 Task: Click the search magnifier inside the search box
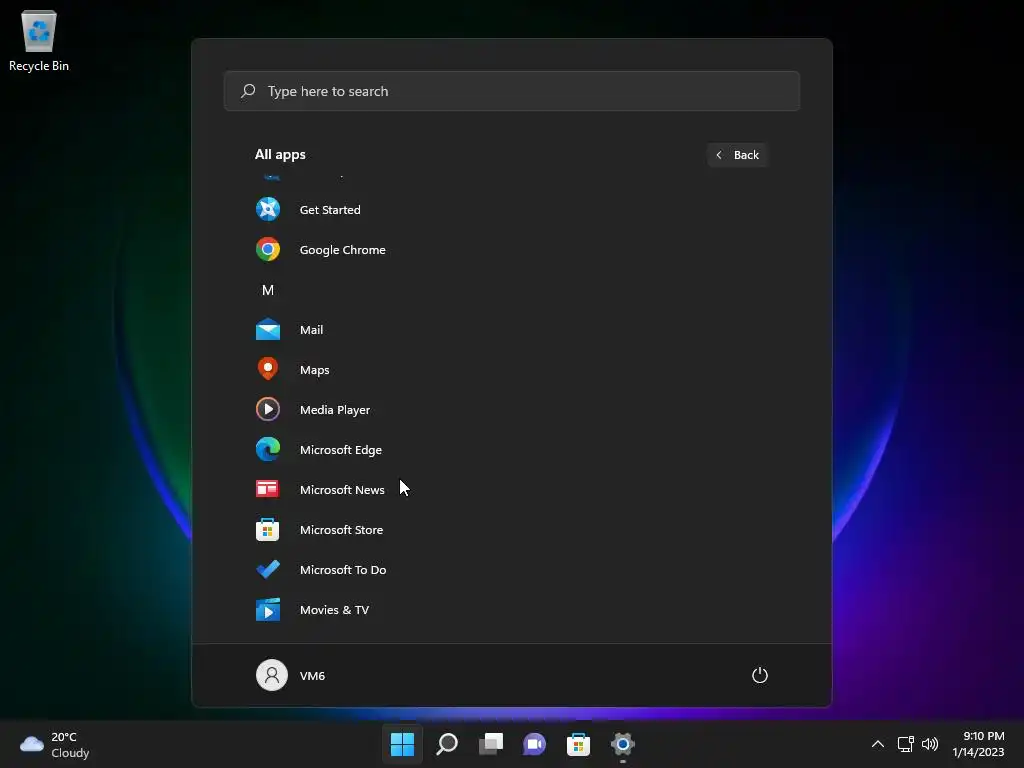(248, 91)
